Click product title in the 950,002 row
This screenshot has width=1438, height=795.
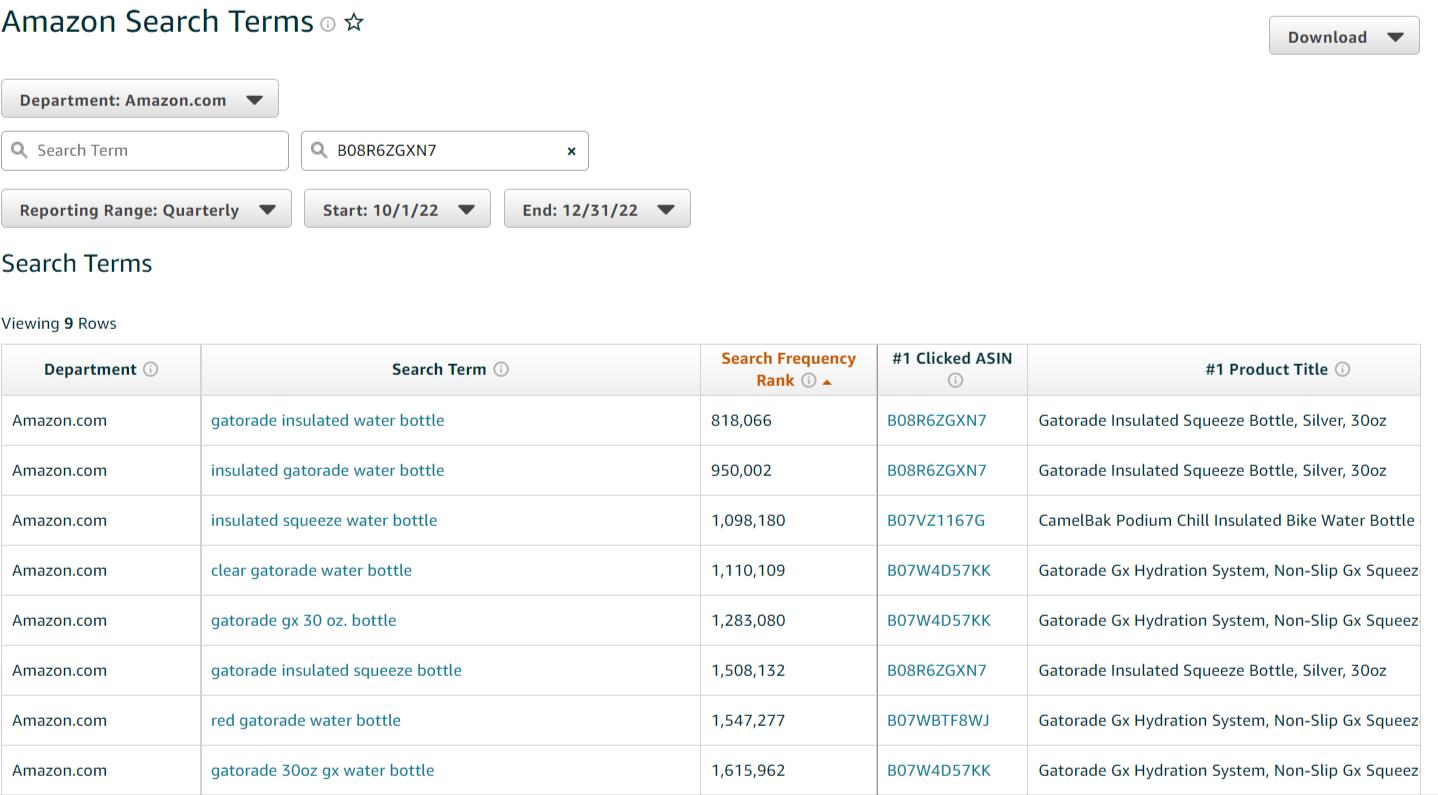click(1213, 470)
